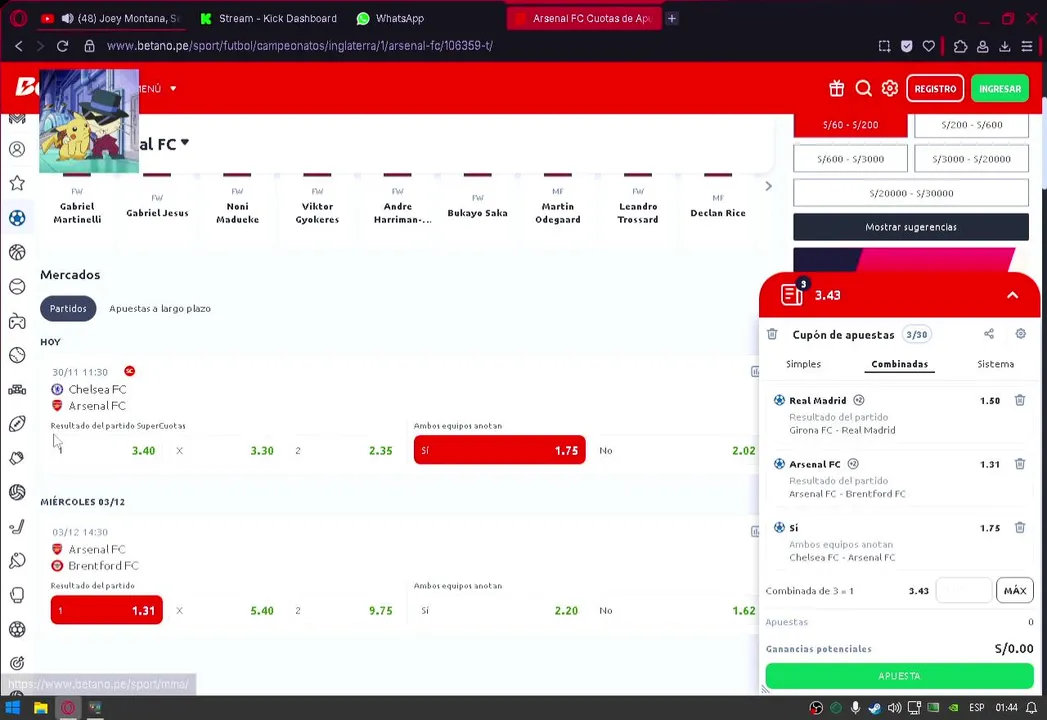Place bet with APUESTA button

[x=899, y=676]
